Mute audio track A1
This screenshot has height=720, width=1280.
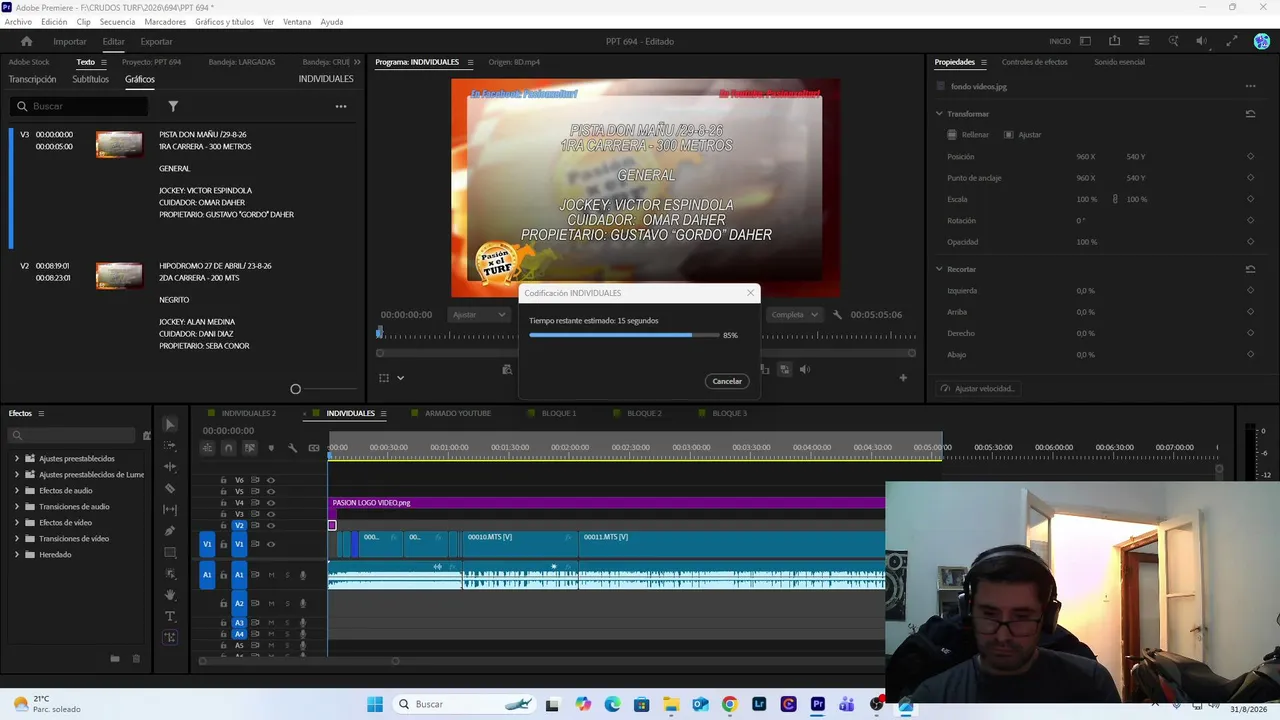coord(270,575)
